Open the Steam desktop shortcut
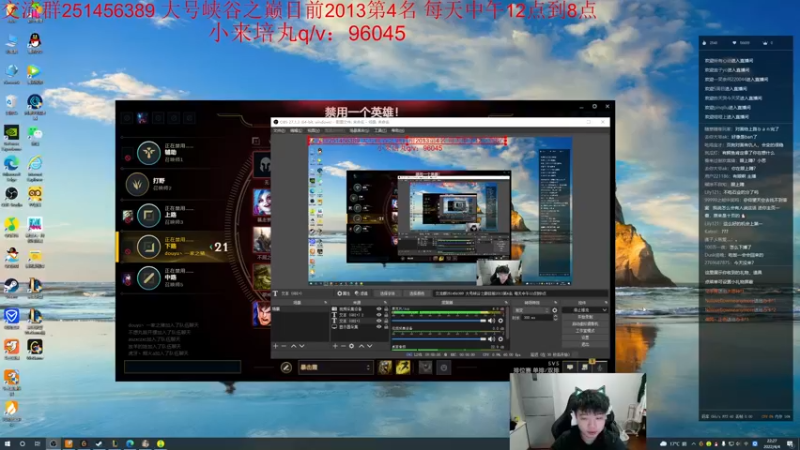Image resolution: width=800 pixels, height=450 pixels. tap(11, 287)
